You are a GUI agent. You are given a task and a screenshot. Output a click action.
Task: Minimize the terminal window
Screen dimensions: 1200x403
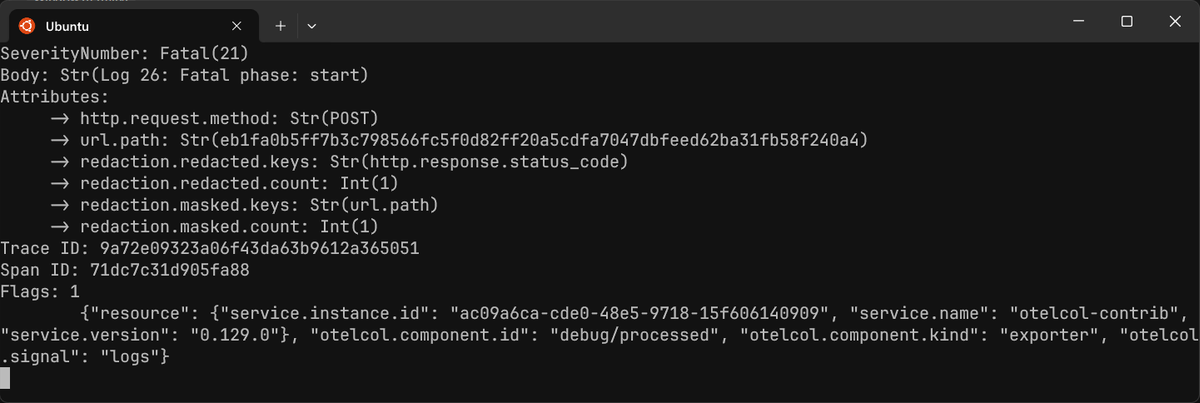[x=1079, y=21]
